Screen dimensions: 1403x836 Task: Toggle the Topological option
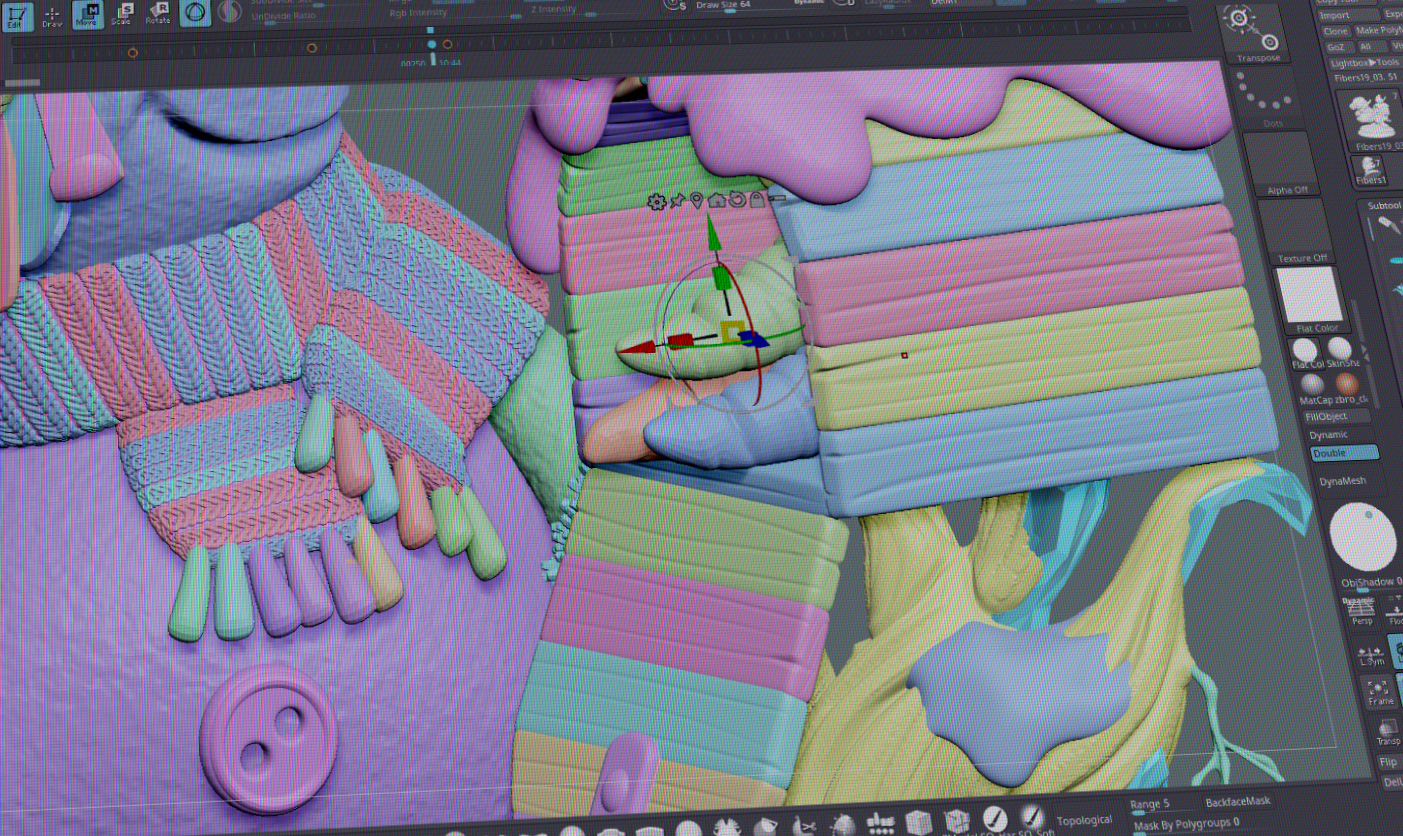click(x=1084, y=819)
